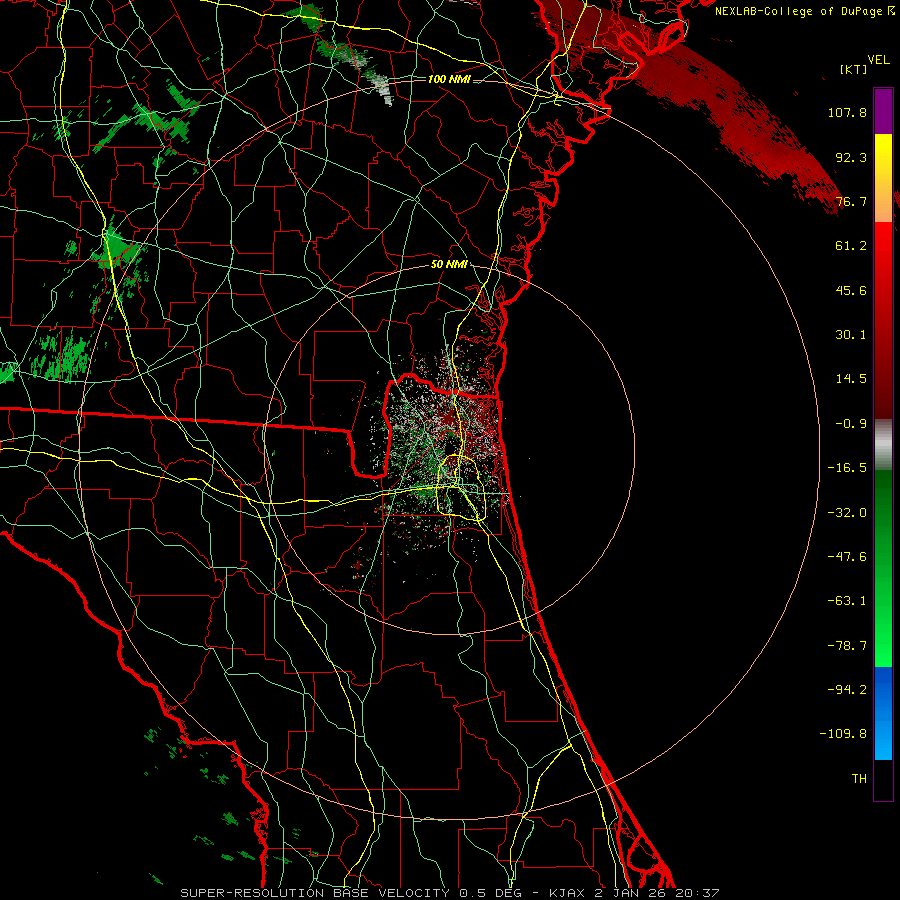Click the -47.6 velocity scale value
The width and height of the screenshot is (900, 900).
[847, 557]
